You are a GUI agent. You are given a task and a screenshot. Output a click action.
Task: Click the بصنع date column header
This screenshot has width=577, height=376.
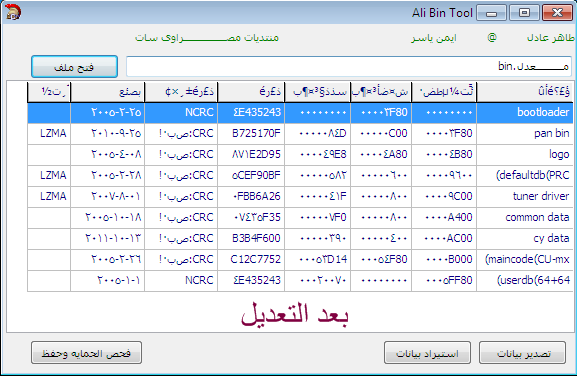point(107,92)
